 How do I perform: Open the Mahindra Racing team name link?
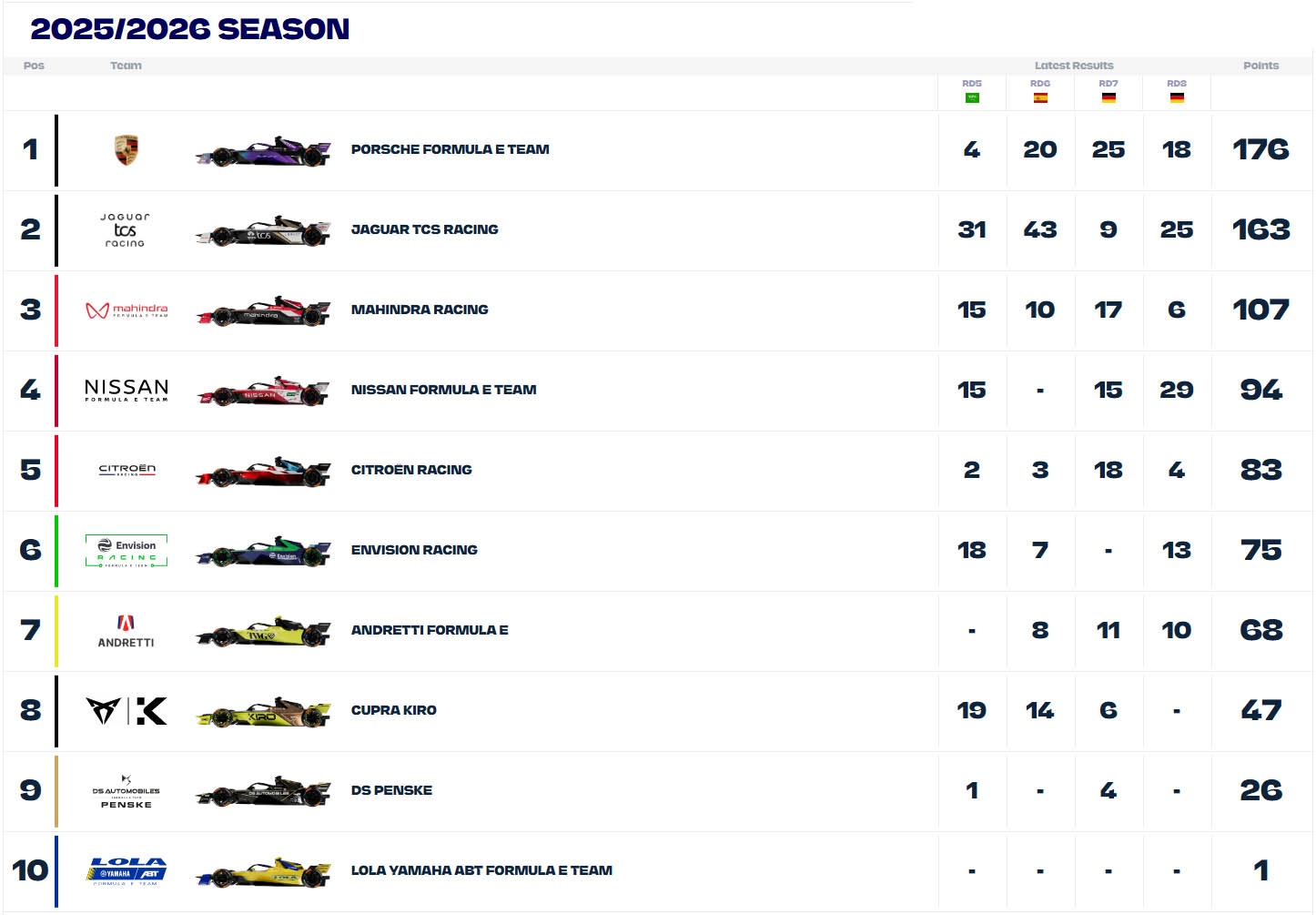coord(420,310)
